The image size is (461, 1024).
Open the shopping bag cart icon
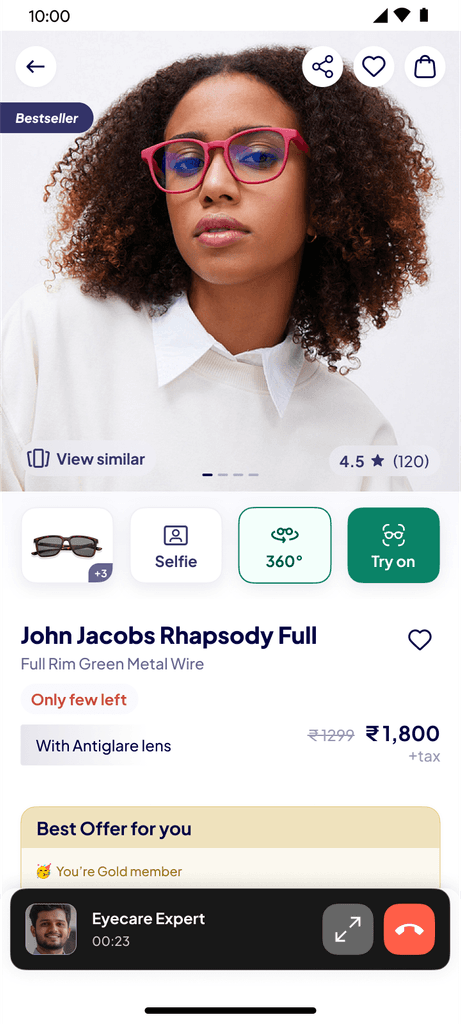tap(425, 67)
